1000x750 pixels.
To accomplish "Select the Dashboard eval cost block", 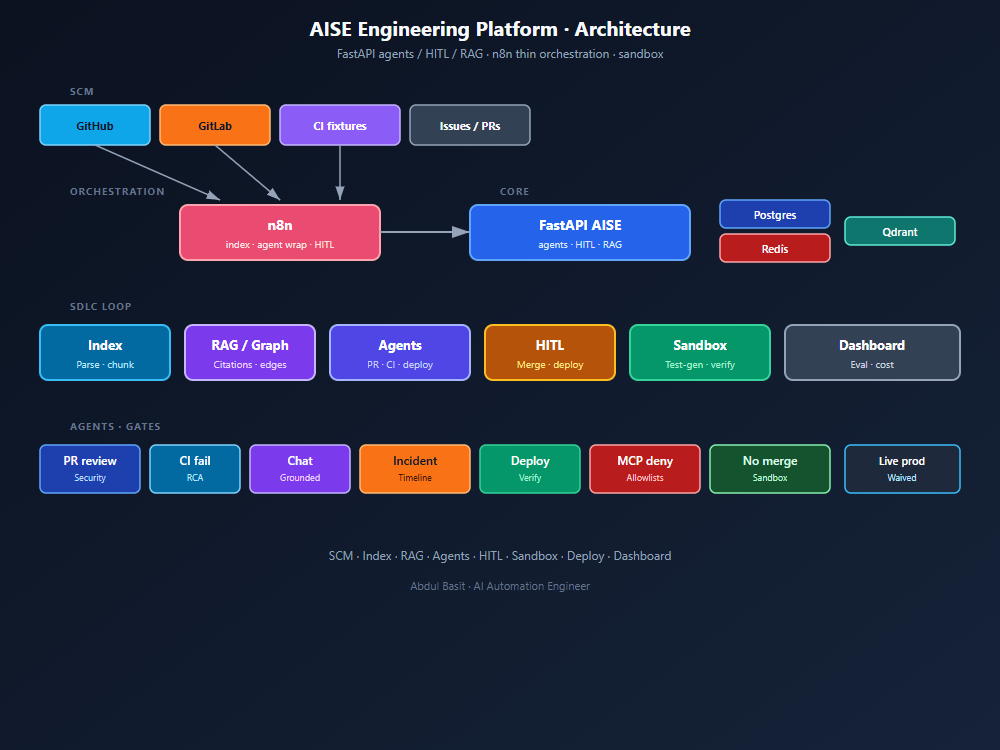I will 872,353.
